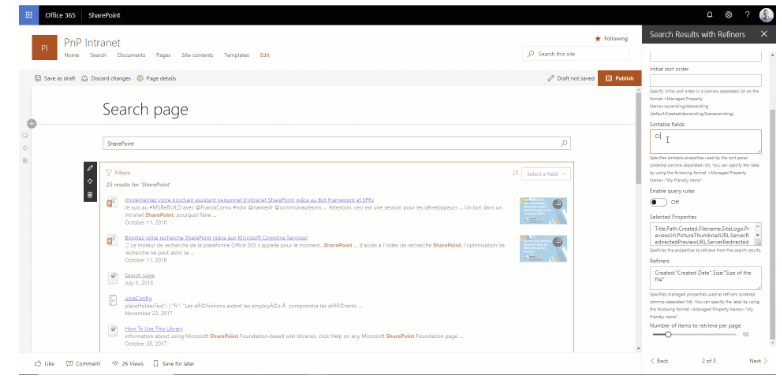Open Documents in site navigation
Image resolution: width=782 pixels, height=383 pixels.
pyautogui.click(x=131, y=55)
